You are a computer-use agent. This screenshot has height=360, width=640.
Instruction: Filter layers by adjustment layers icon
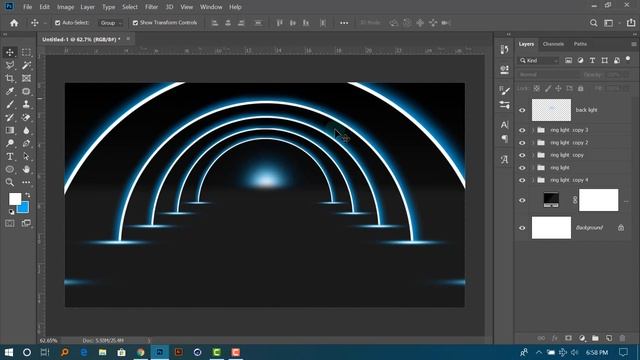pyautogui.click(x=580, y=60)
